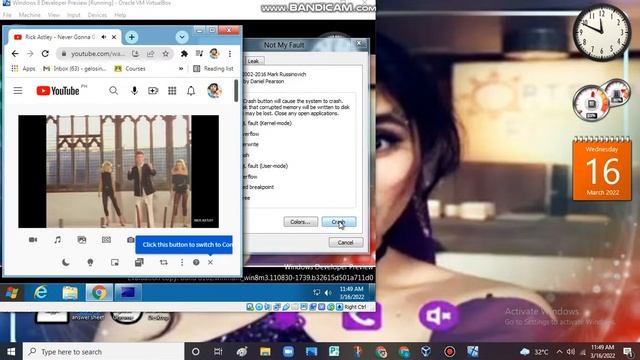Image resolution: width=640 pixels, height=360 pixels.
Task: Click the YouTube account avatar
Action: click(x=214, y=91)
